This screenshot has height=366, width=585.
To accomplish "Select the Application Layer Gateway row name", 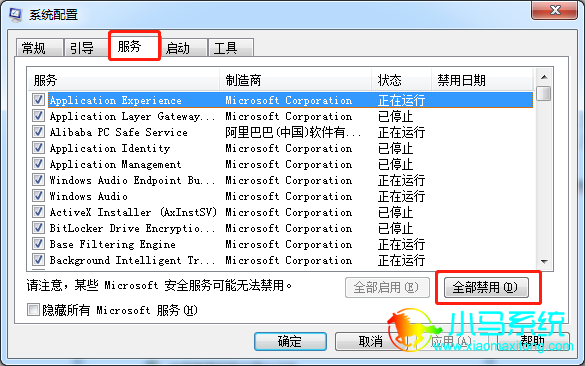I will [x=132, y=116].
